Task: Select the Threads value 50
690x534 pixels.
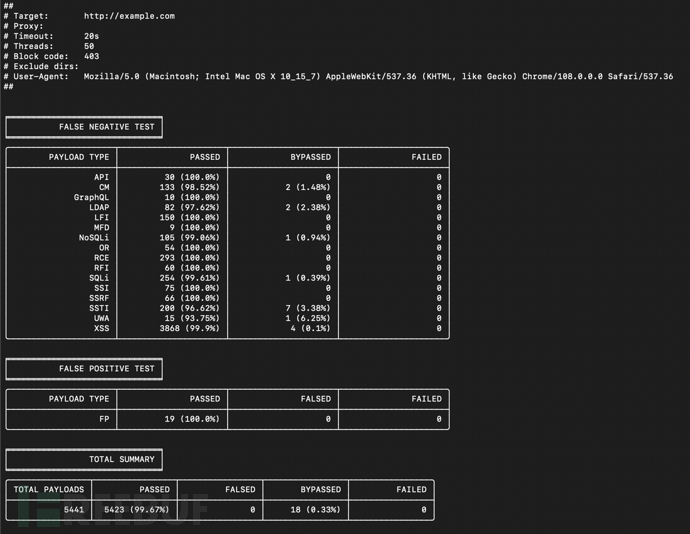Action: coord(89,47)
